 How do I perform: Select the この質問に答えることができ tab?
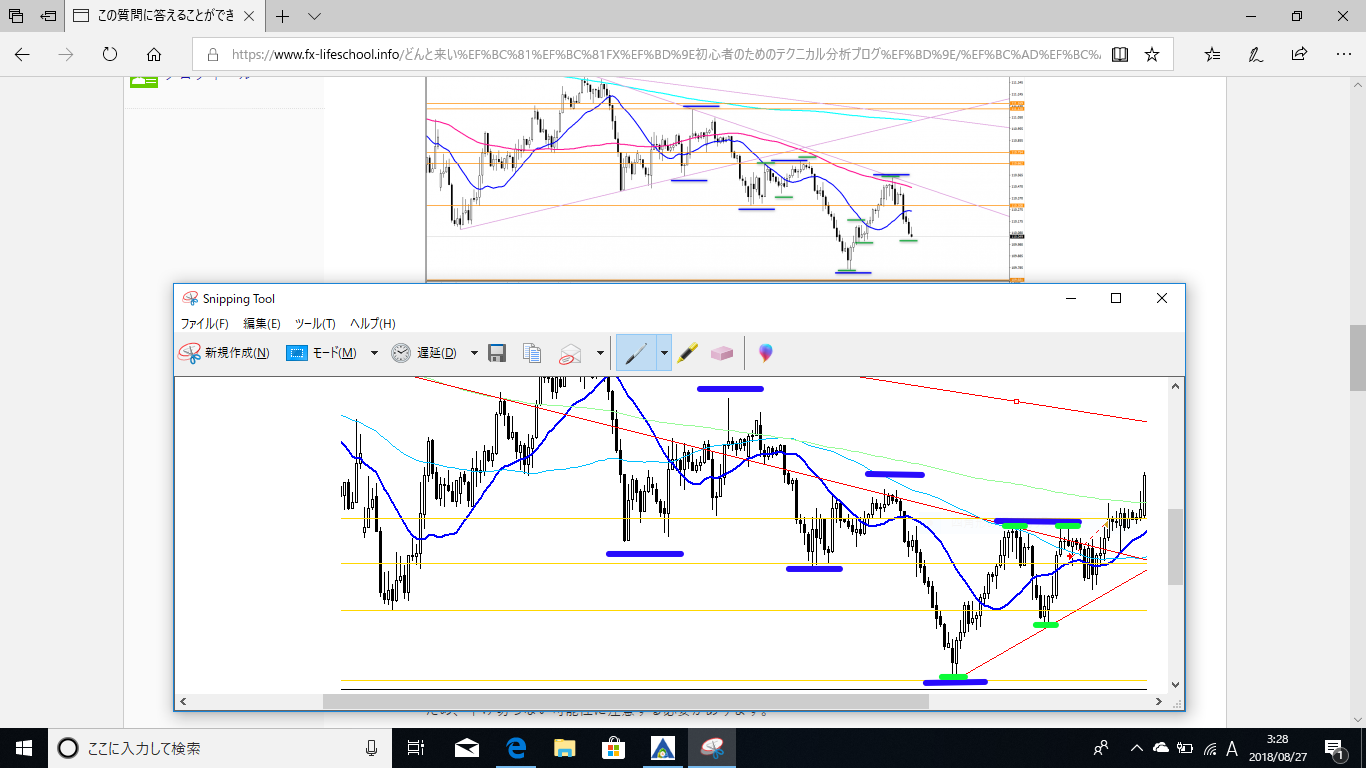coord(167,16)
